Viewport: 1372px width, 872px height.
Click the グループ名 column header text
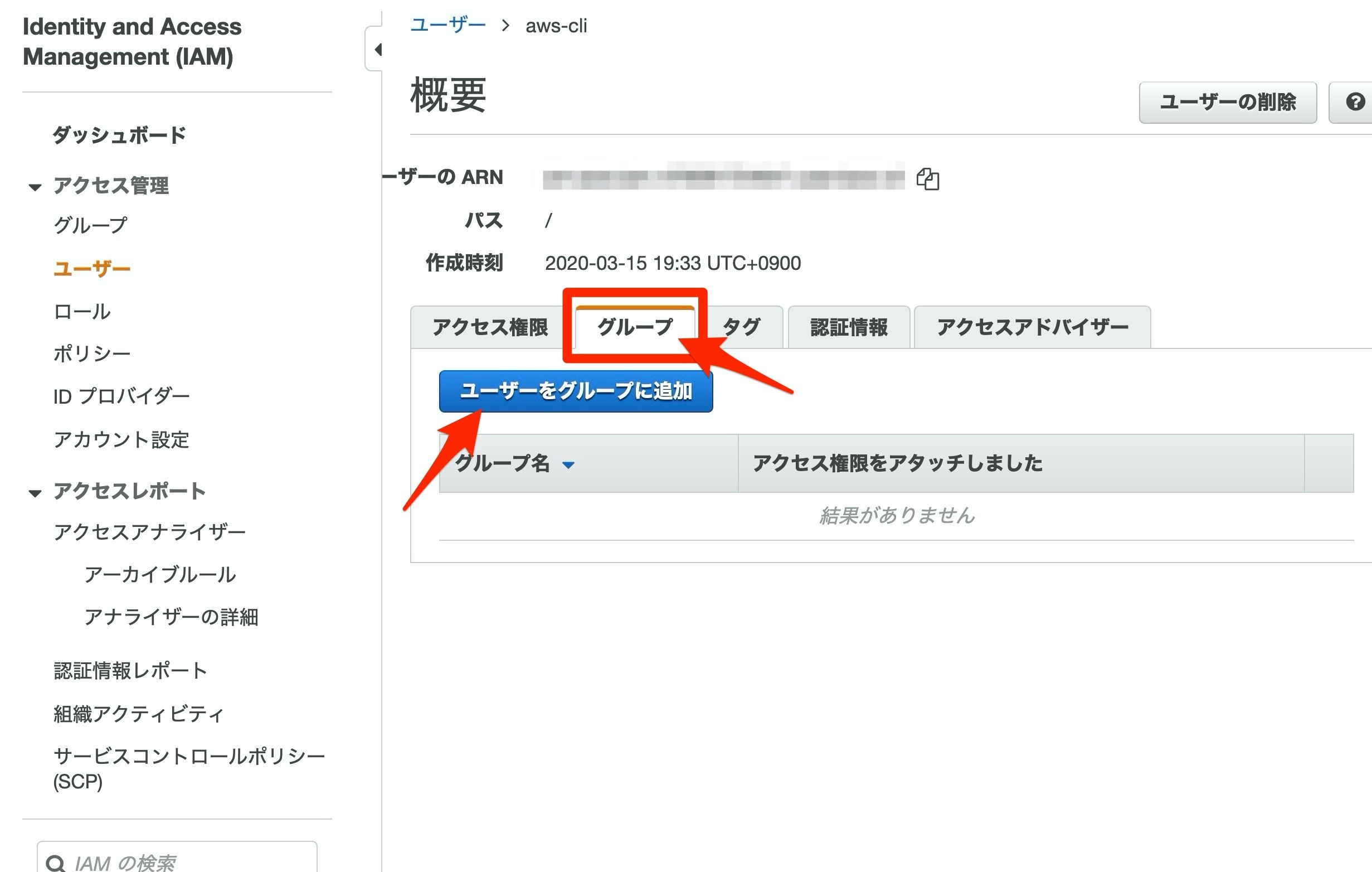(x=502, y=463)
